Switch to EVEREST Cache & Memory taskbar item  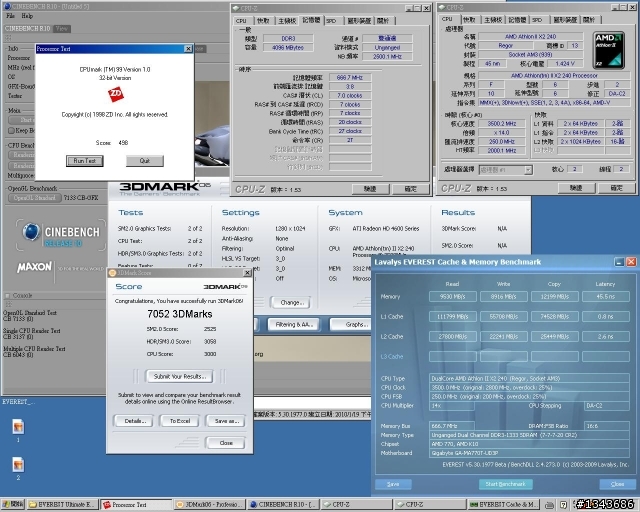pyautogui.click(x=503, y=504)
